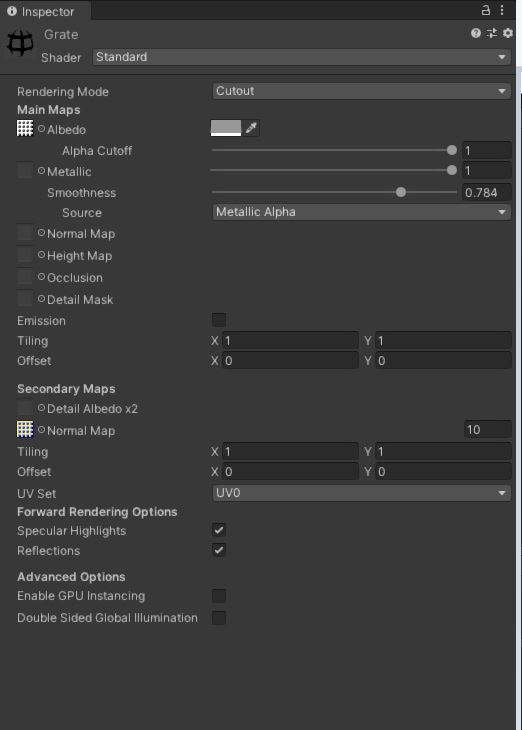The width and height of the screenshot is (522, 730).
Task: Open the Rendering Mode Cutout dropdown
Action: coord(361,91)
